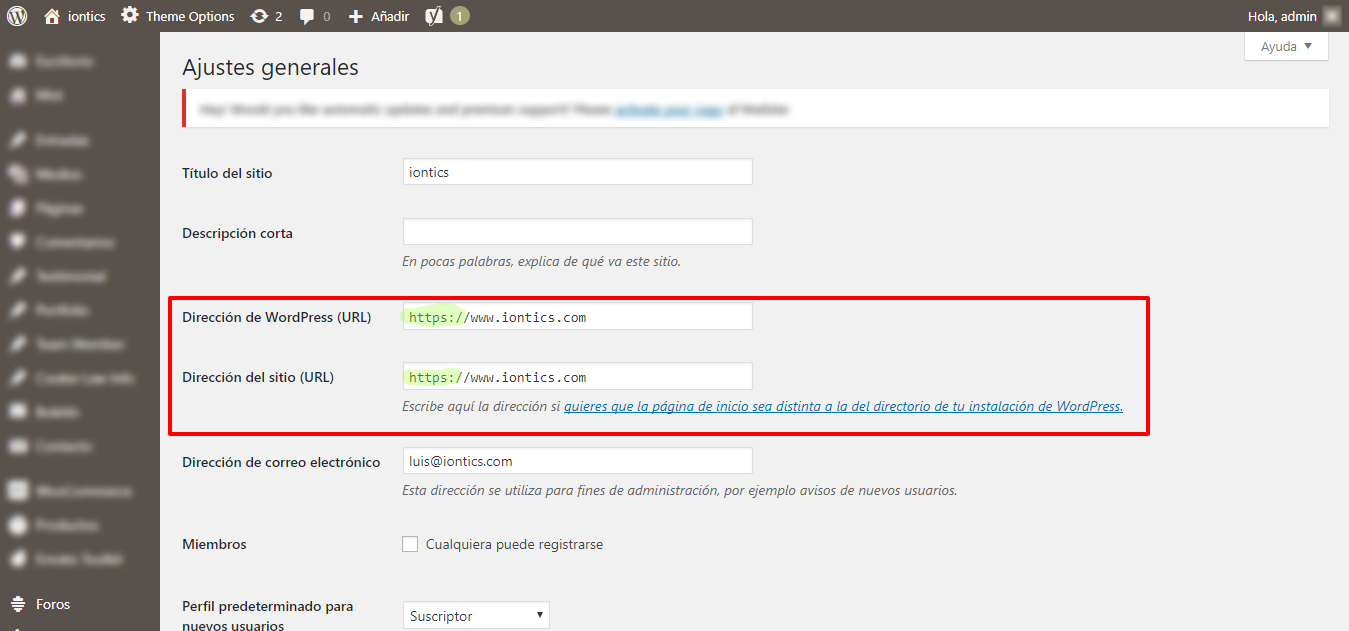
Task: Open Theme Options in the admin bar
Action: [178, 16]
